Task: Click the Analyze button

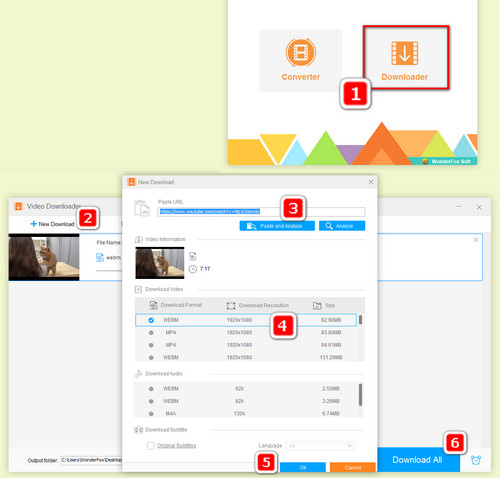Action: pos(342,226)
